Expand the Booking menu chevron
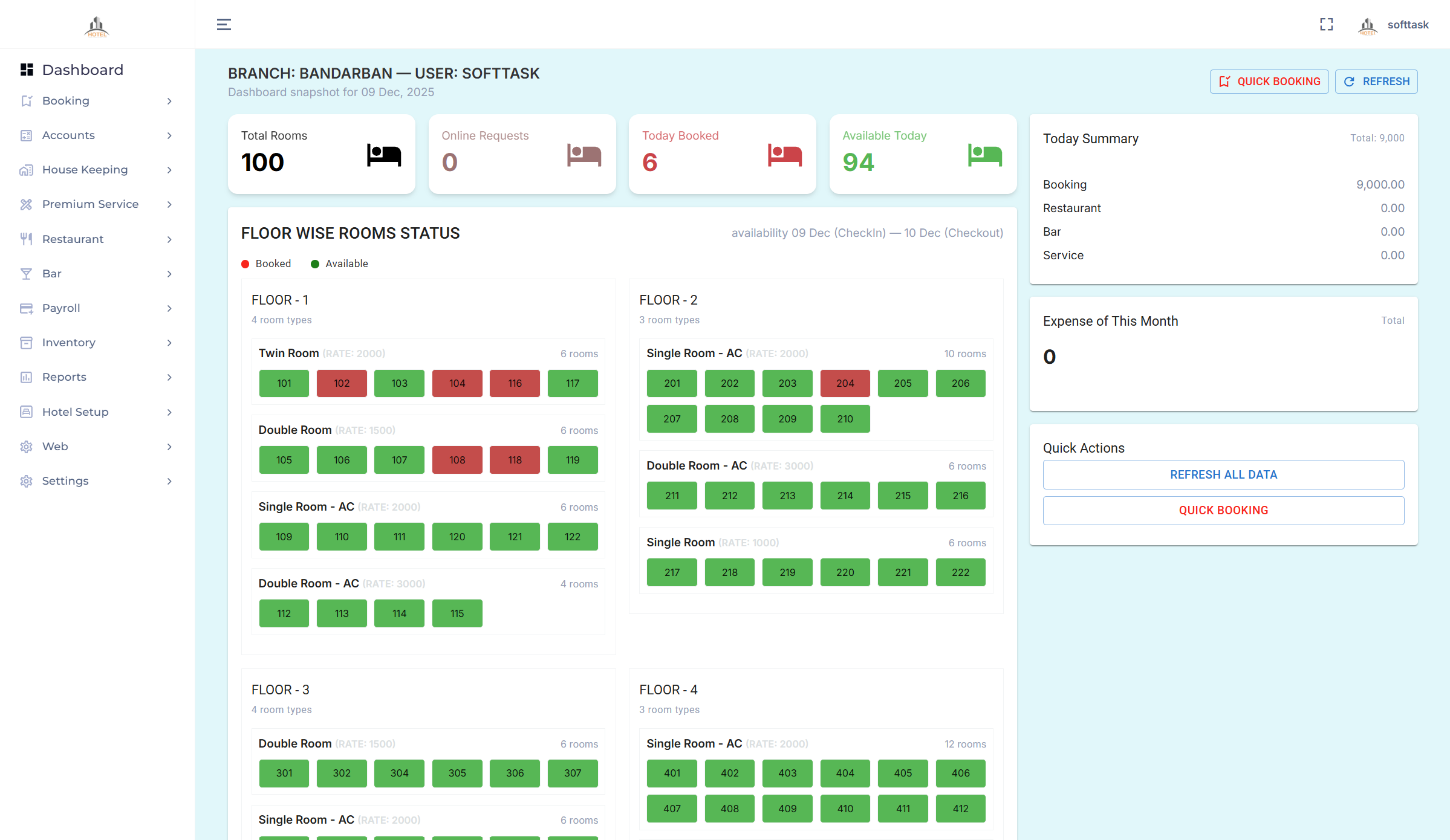Screen dimensions: 1450x840 tap(169, 101)
